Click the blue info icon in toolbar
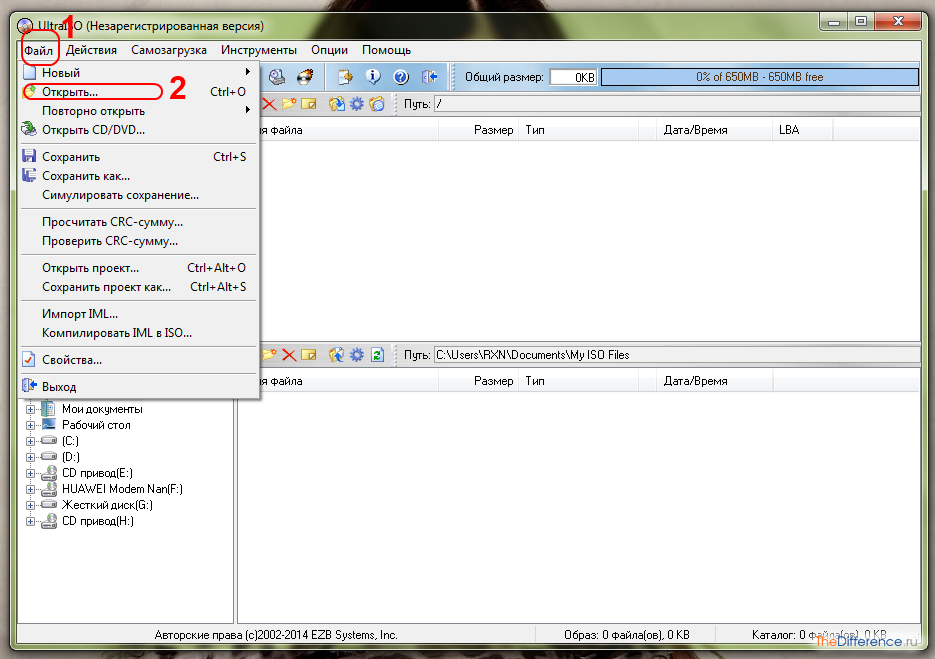 [373, 77]
